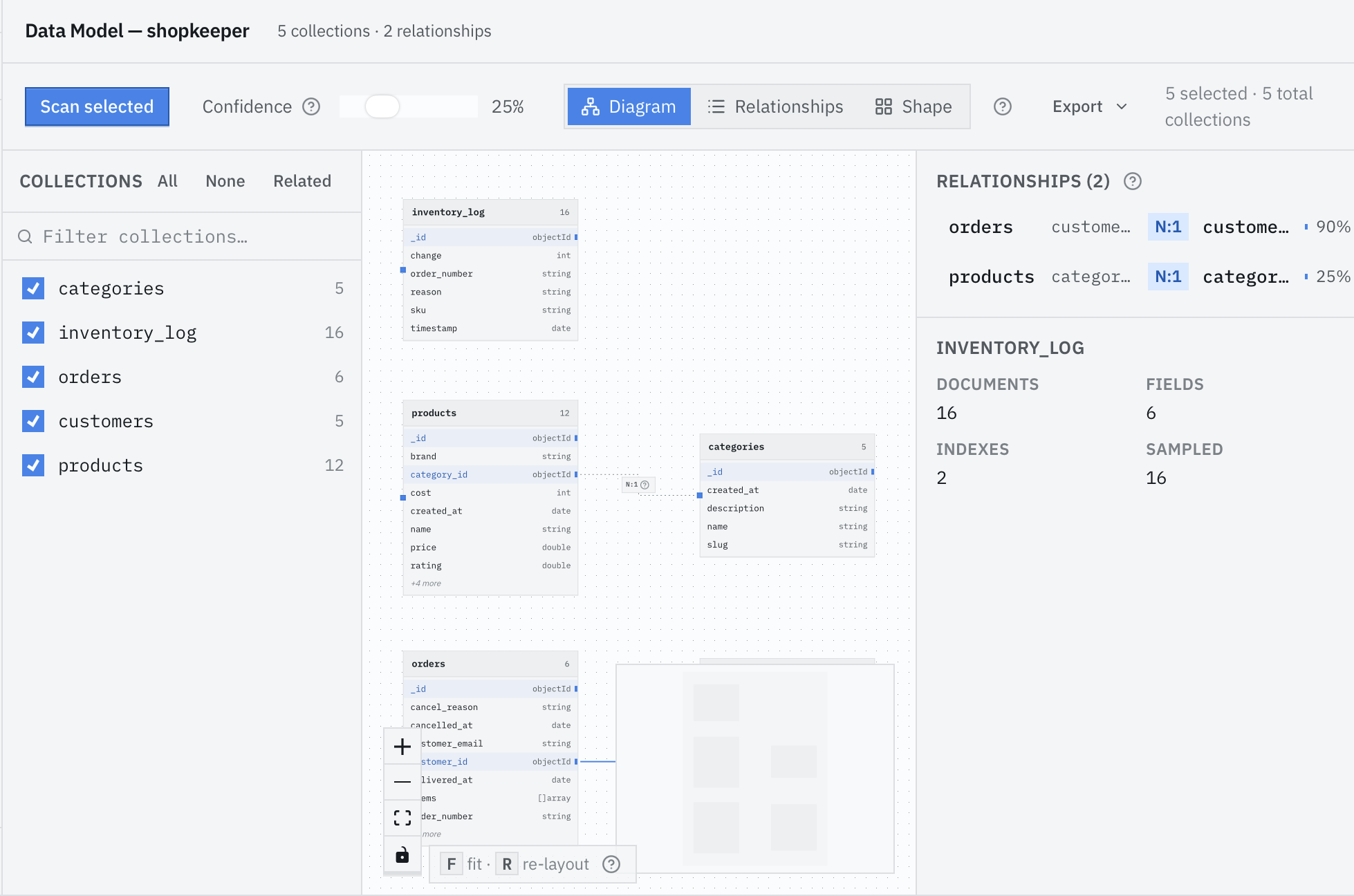The image size is (1354, 896).
Task: Click the fit view icon
Action: tap(402, 818)
